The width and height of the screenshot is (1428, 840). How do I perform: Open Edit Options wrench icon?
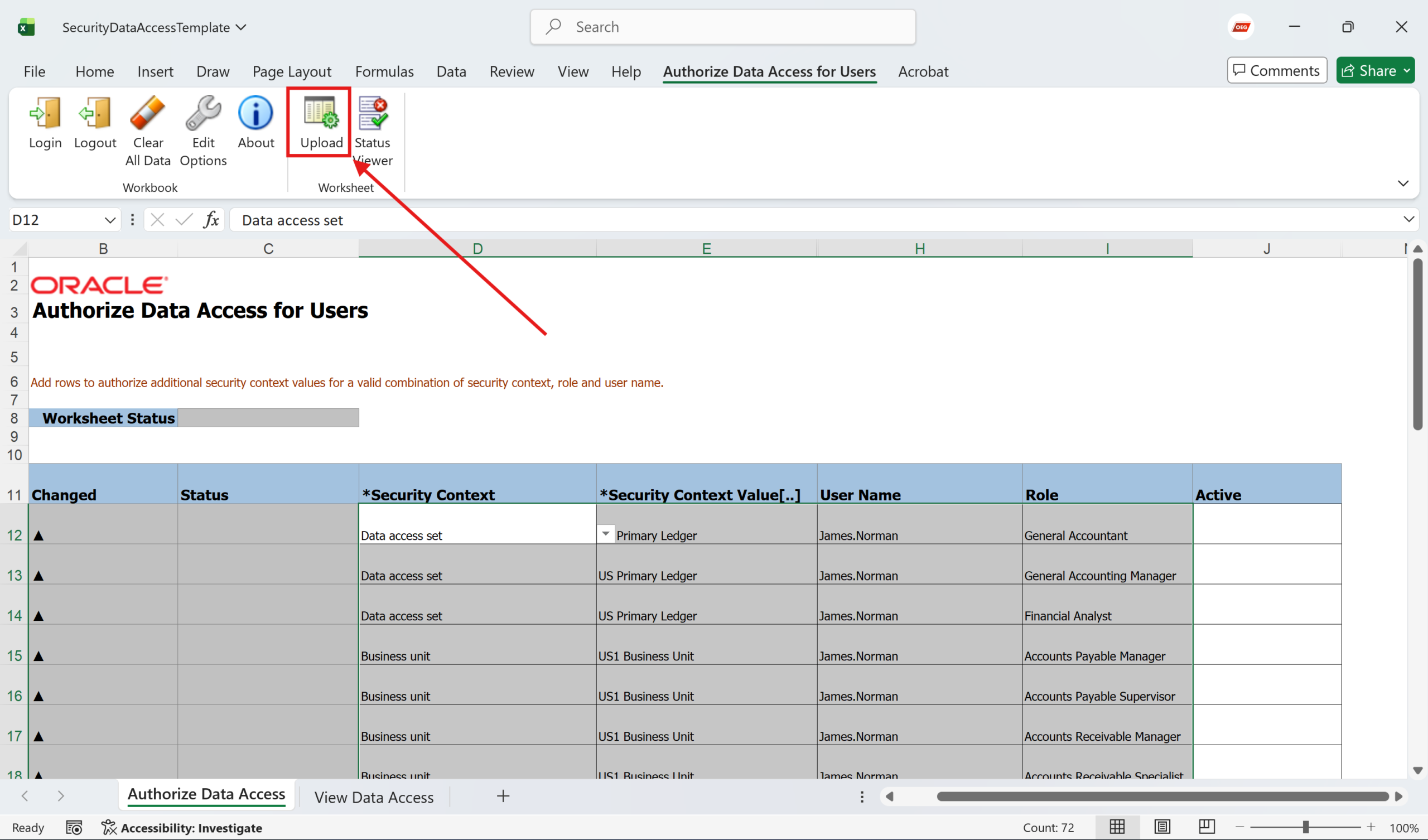pos(203,113)
